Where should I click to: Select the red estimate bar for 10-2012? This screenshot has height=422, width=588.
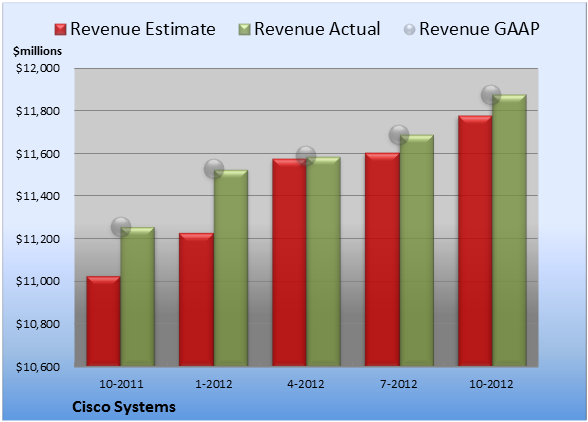coord(475,241)
